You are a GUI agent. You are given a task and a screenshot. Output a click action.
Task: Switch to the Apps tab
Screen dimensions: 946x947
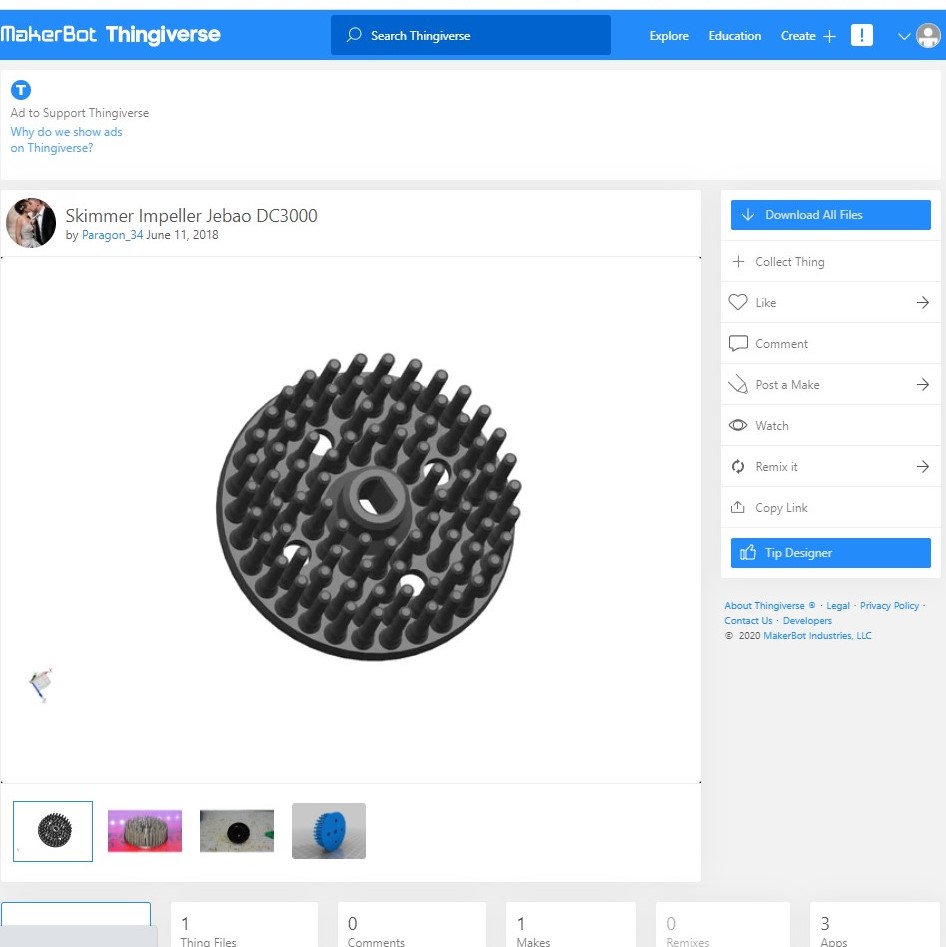pyautogui.click(x=875, y=925)
